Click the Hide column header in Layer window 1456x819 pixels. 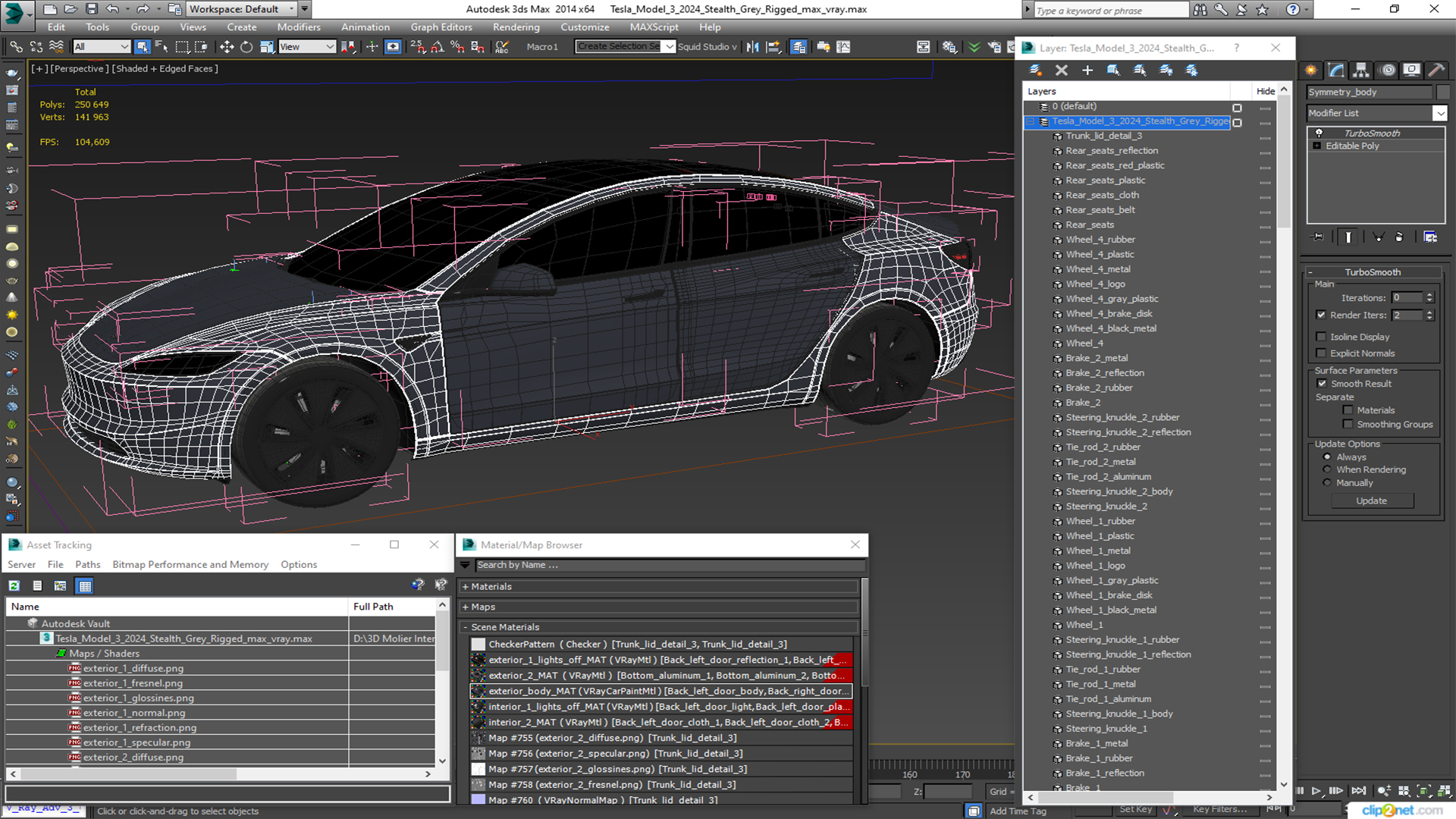1265,91
